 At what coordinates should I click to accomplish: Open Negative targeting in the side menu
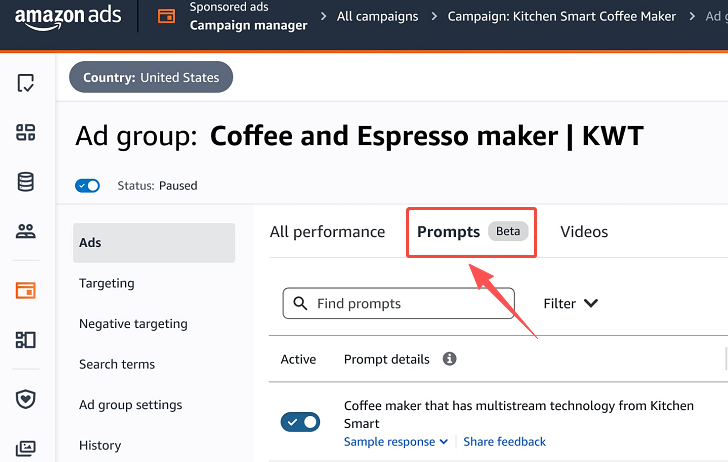[133, 324]
